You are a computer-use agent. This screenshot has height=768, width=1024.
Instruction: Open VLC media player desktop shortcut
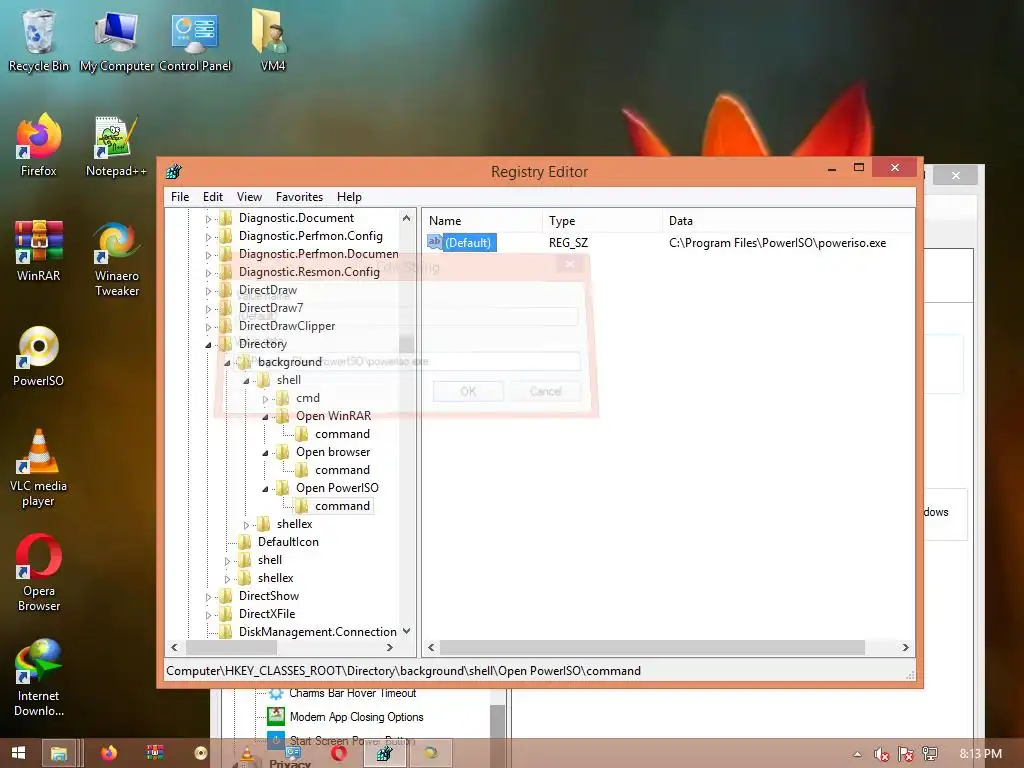(38, 468)
